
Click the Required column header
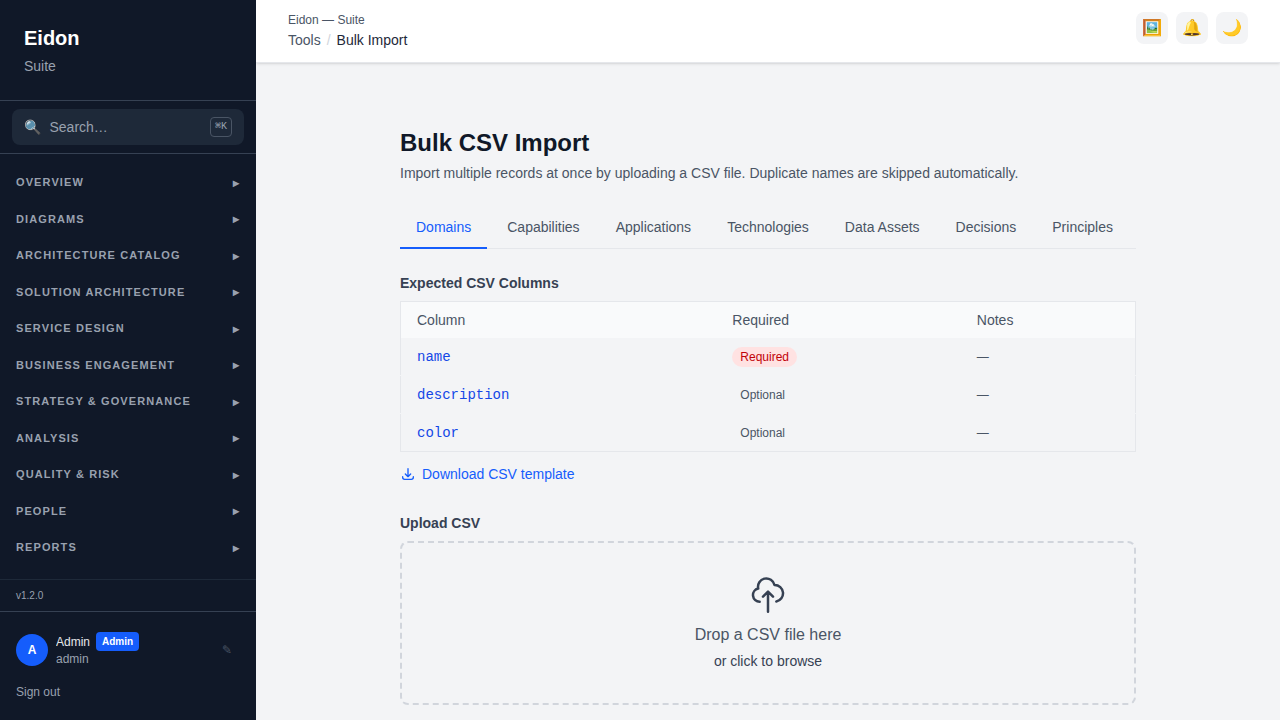pos(760,320)
